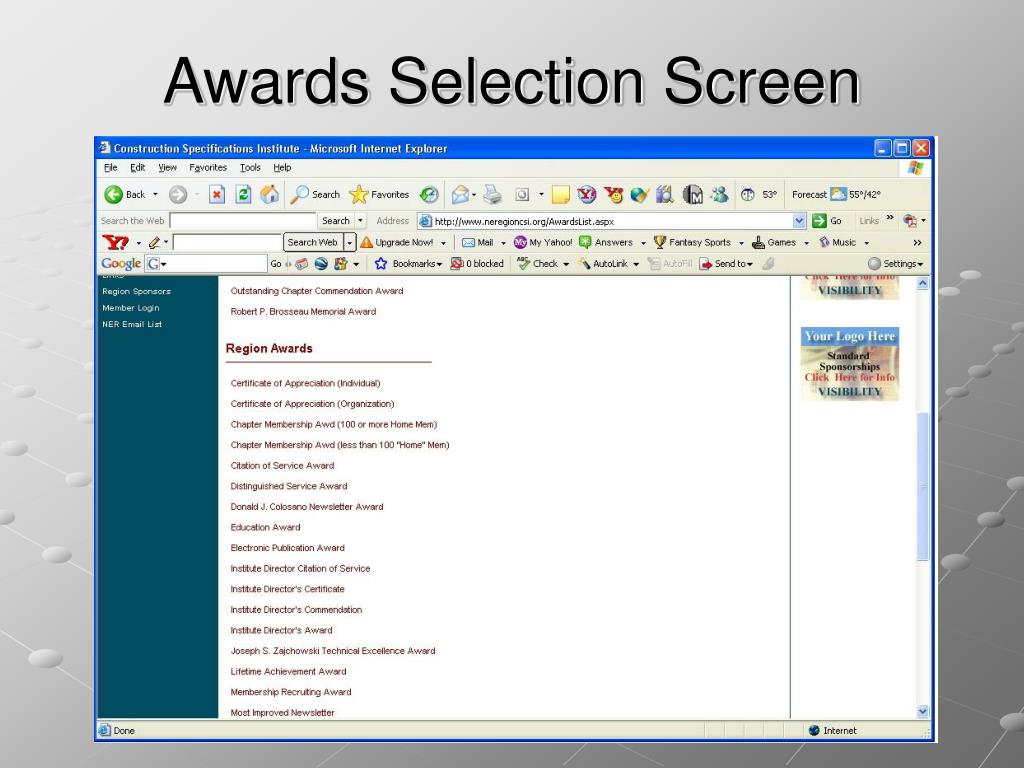Click the Google logo on toolbar

121,263
